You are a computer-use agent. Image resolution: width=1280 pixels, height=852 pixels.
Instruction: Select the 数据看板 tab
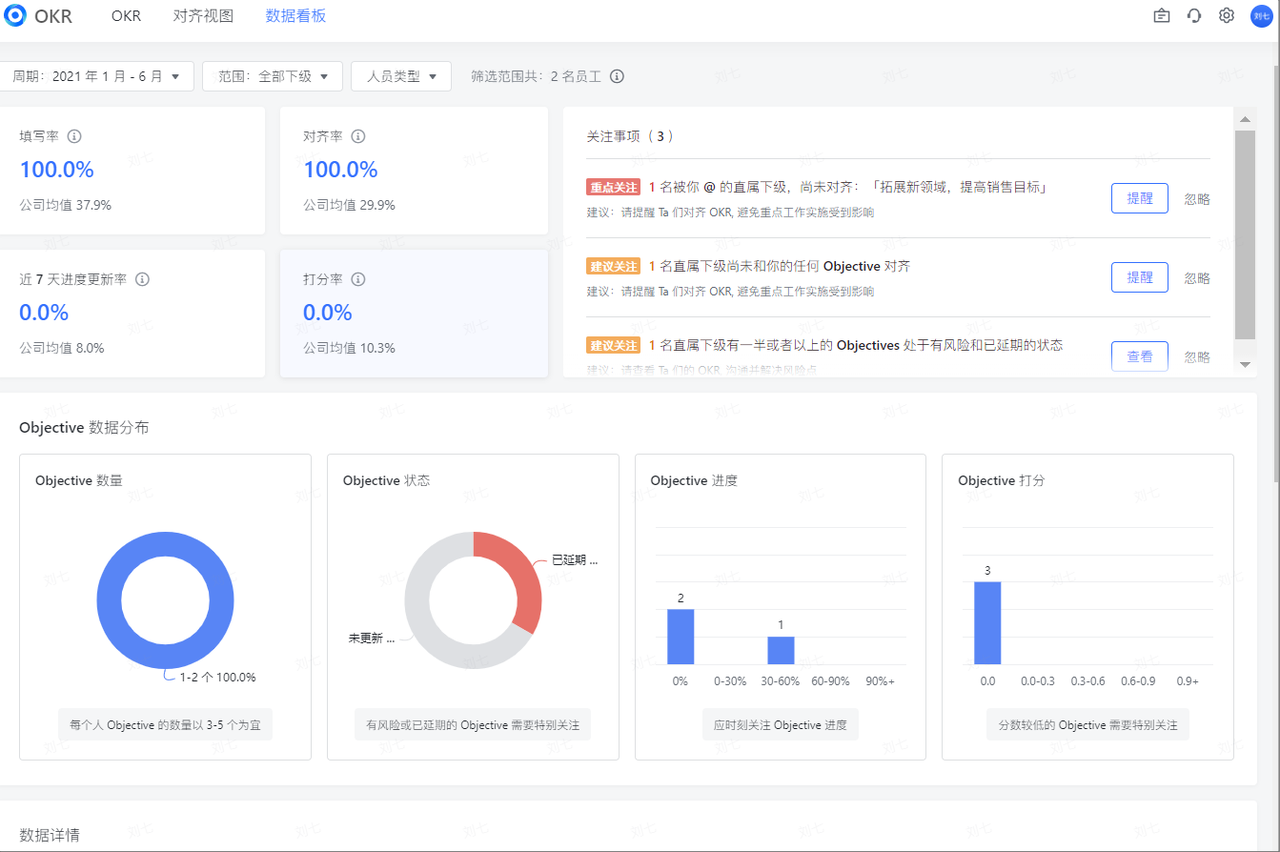click(x=296, y=16)
